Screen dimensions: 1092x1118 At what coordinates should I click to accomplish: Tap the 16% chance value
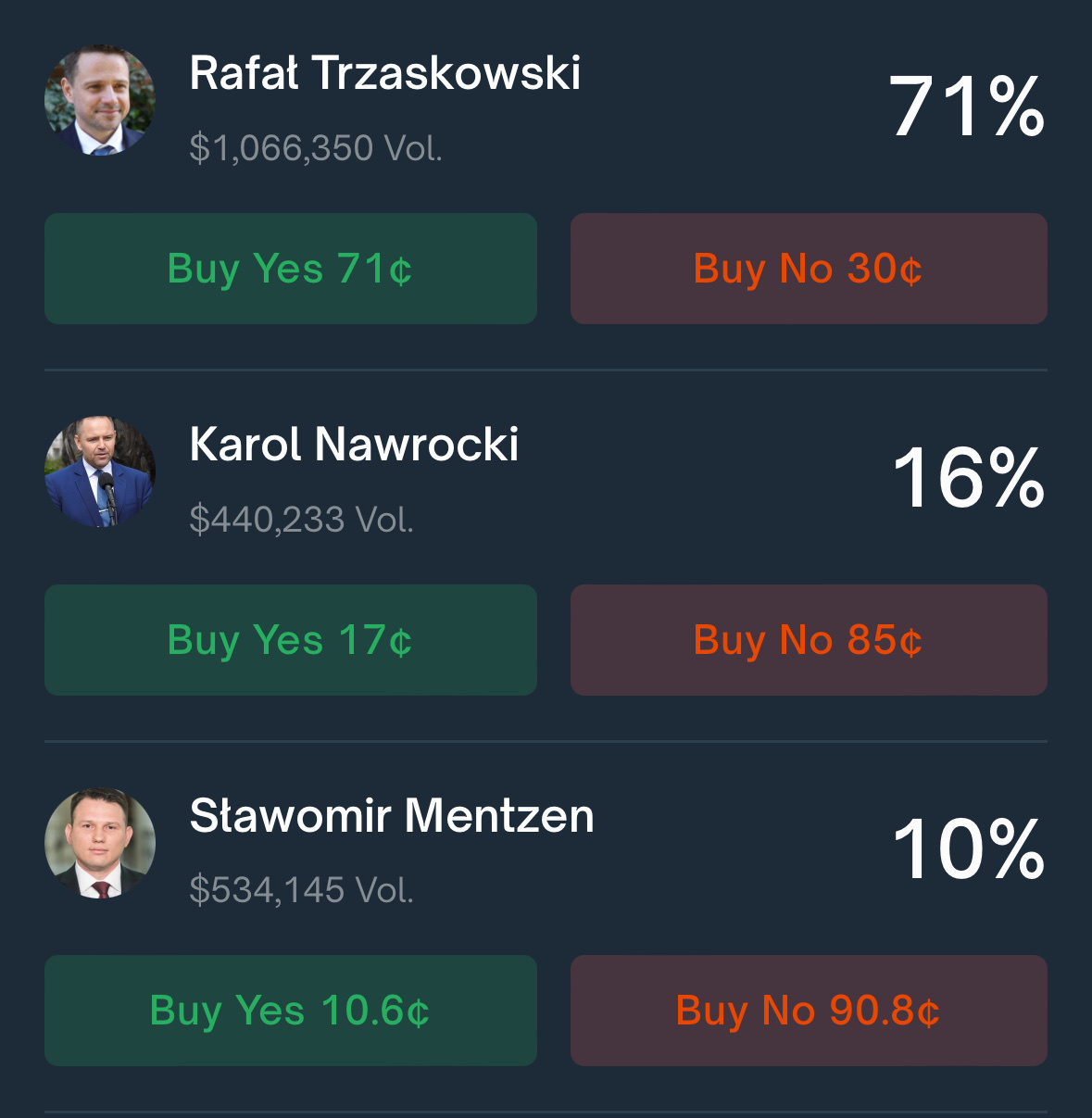point(968,478)
